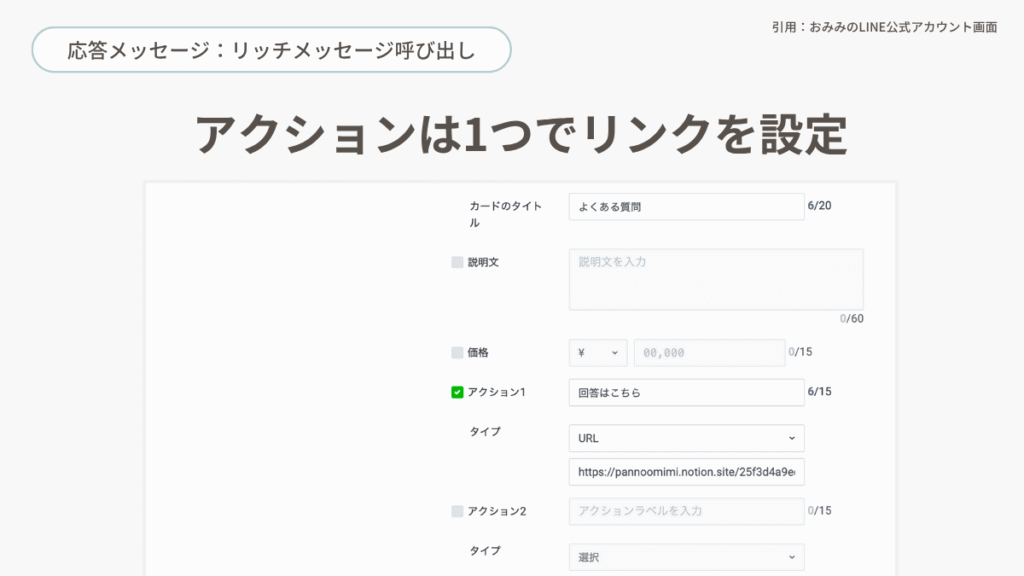1024x576 pixels.
Task: Uncheck the green アクション1 checkbox
Action: point(457,393)
